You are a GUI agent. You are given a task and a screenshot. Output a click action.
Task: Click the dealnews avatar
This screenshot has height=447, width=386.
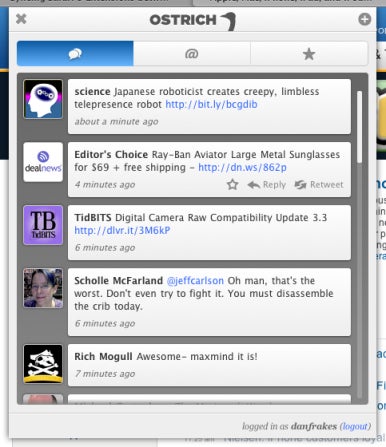pos(43,162)
